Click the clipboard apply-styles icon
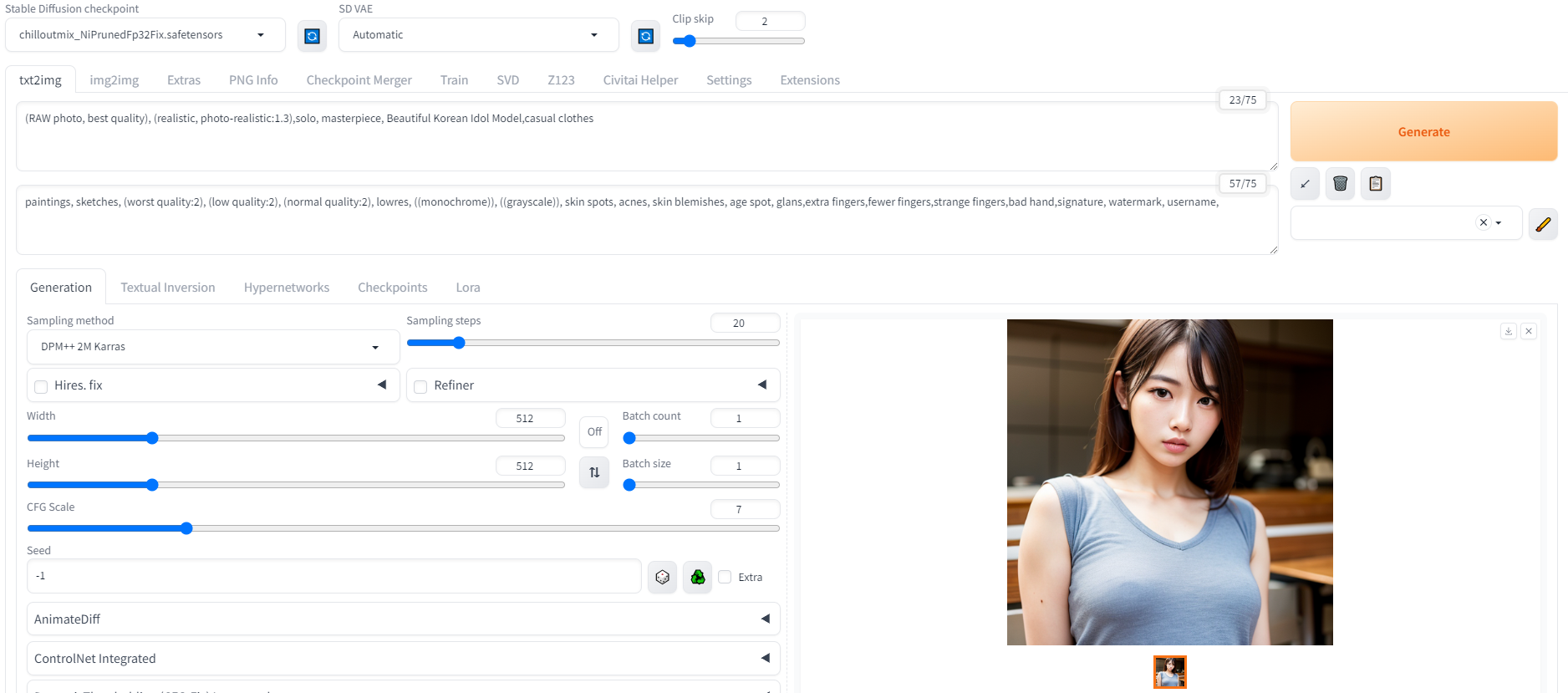This screenshot has width=1568, height=693. tap(1376, 184)
